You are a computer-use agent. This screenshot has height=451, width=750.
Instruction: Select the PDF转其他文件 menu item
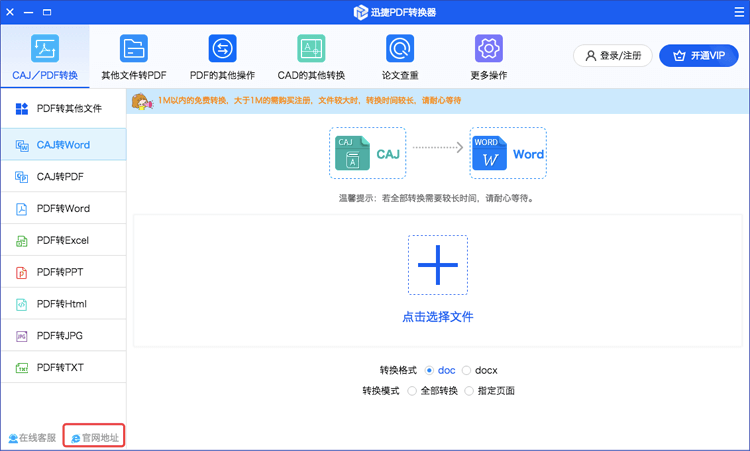coord(64,109)
